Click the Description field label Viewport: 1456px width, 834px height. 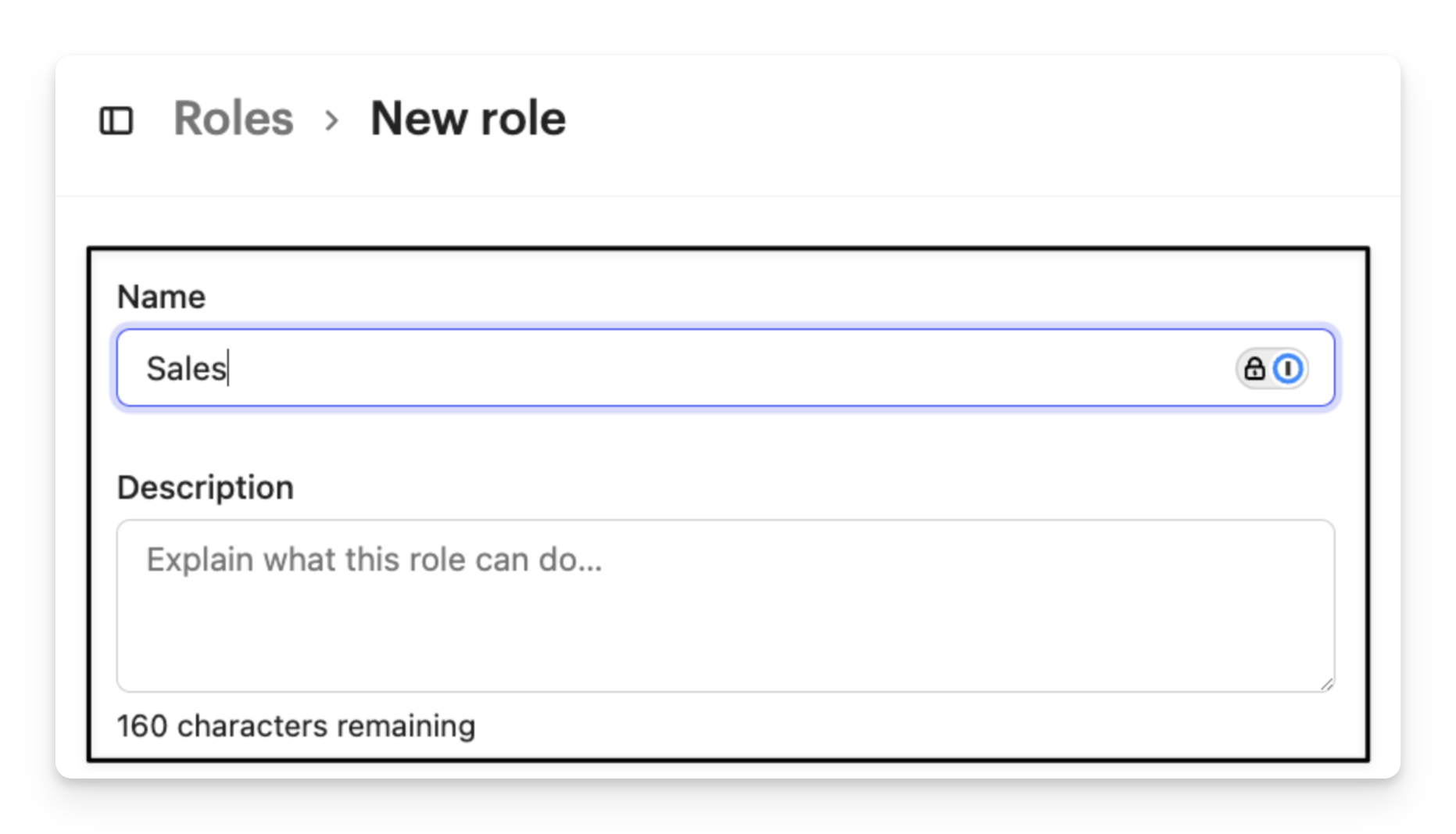point(205,488)
